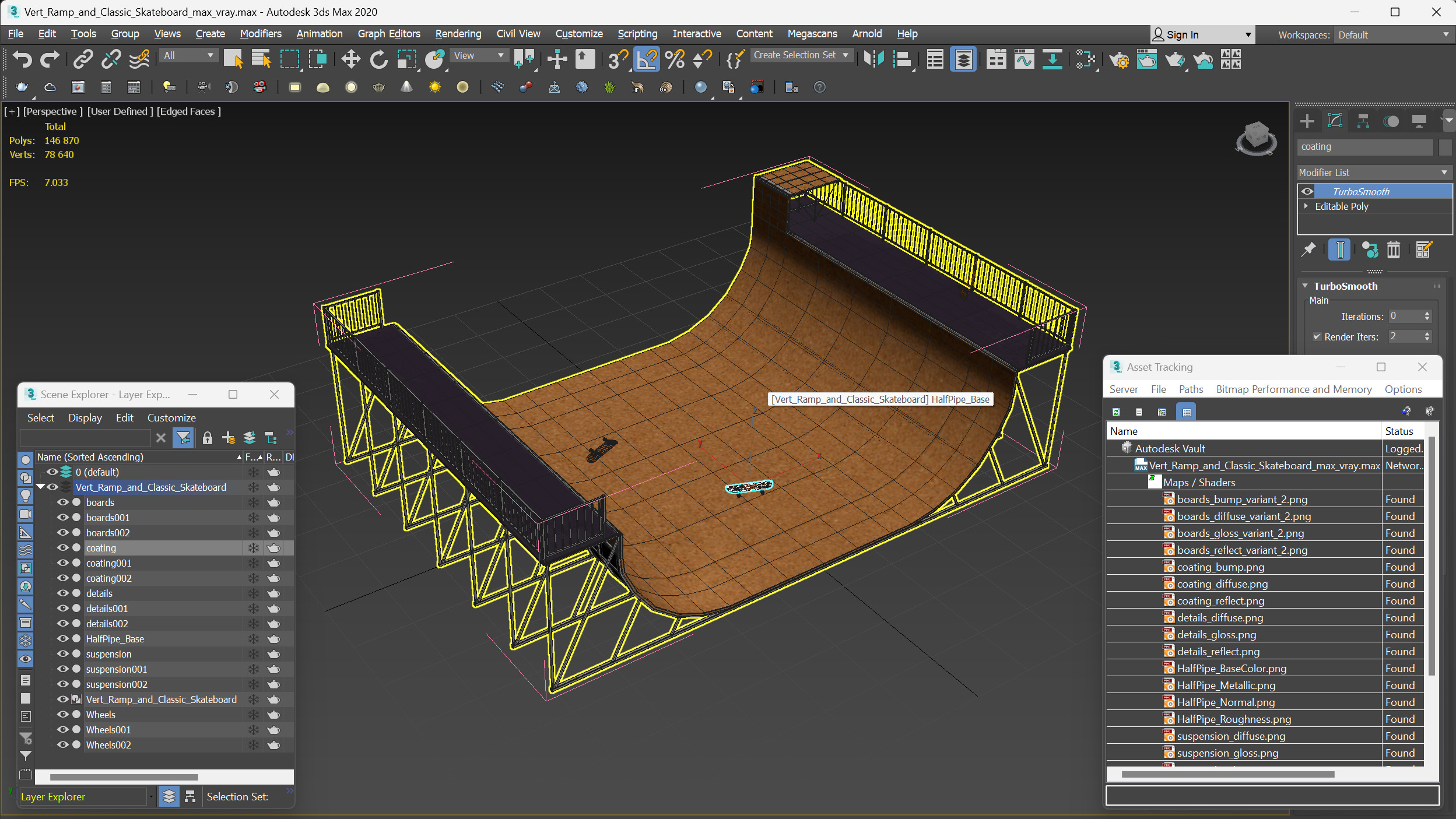Click Scene Explorer search input field

point(86,438)
